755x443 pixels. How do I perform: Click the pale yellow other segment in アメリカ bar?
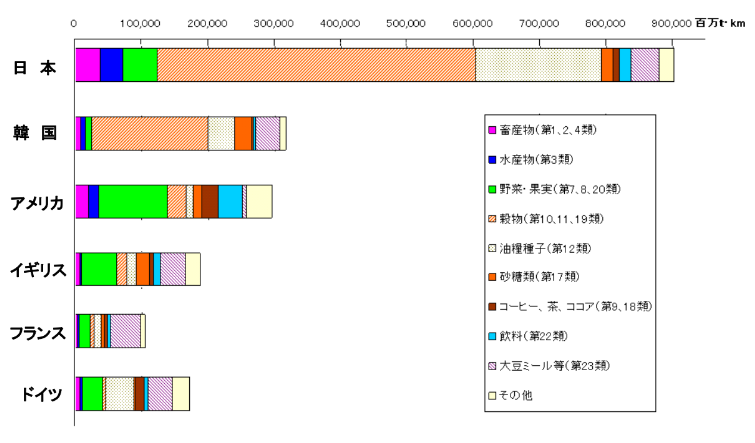[x=260, y=202]
